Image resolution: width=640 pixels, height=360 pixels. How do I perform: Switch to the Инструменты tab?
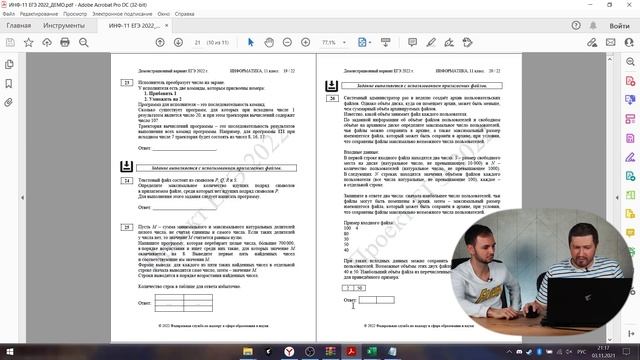pyautogui.click(x=64, y=26)
